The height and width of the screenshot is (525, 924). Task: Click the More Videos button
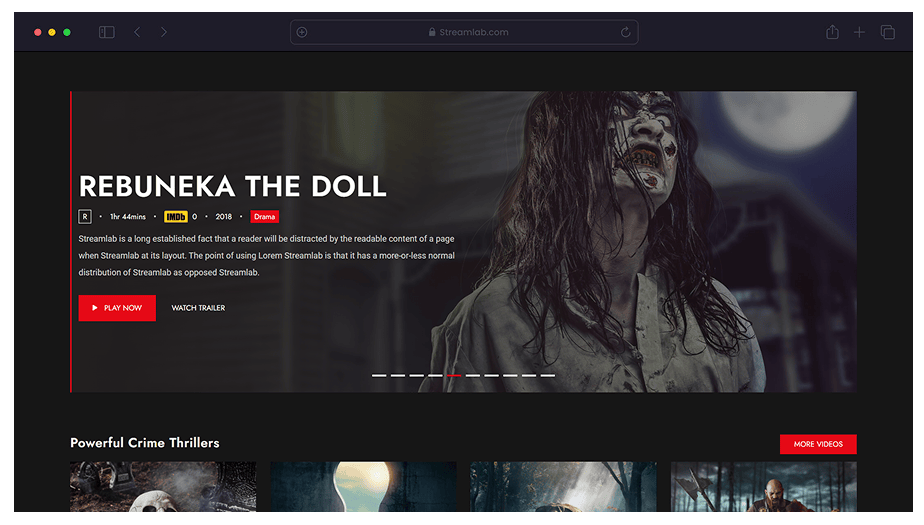pos(817,444)
